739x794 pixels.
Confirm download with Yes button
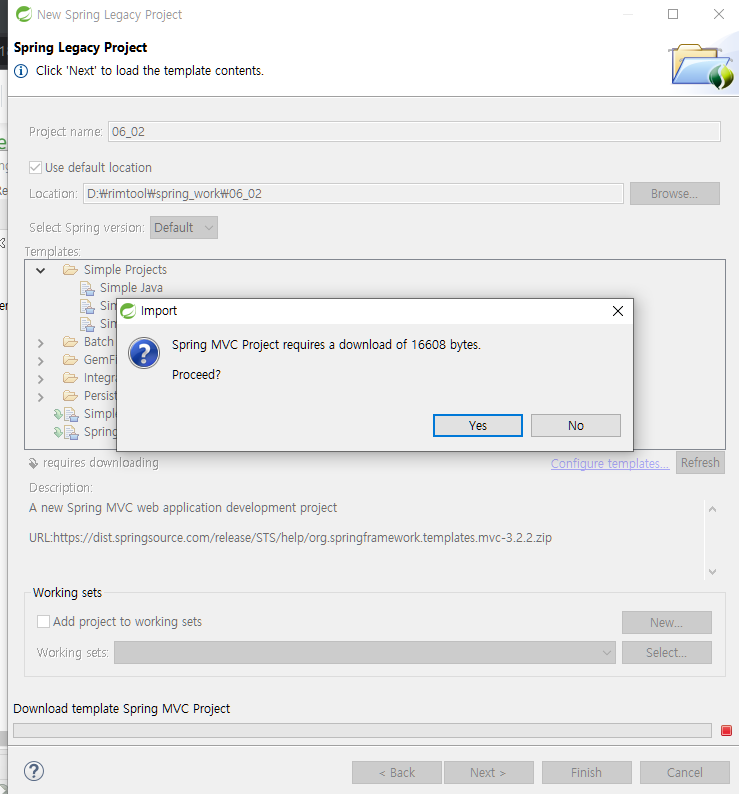tap(477, 425)
